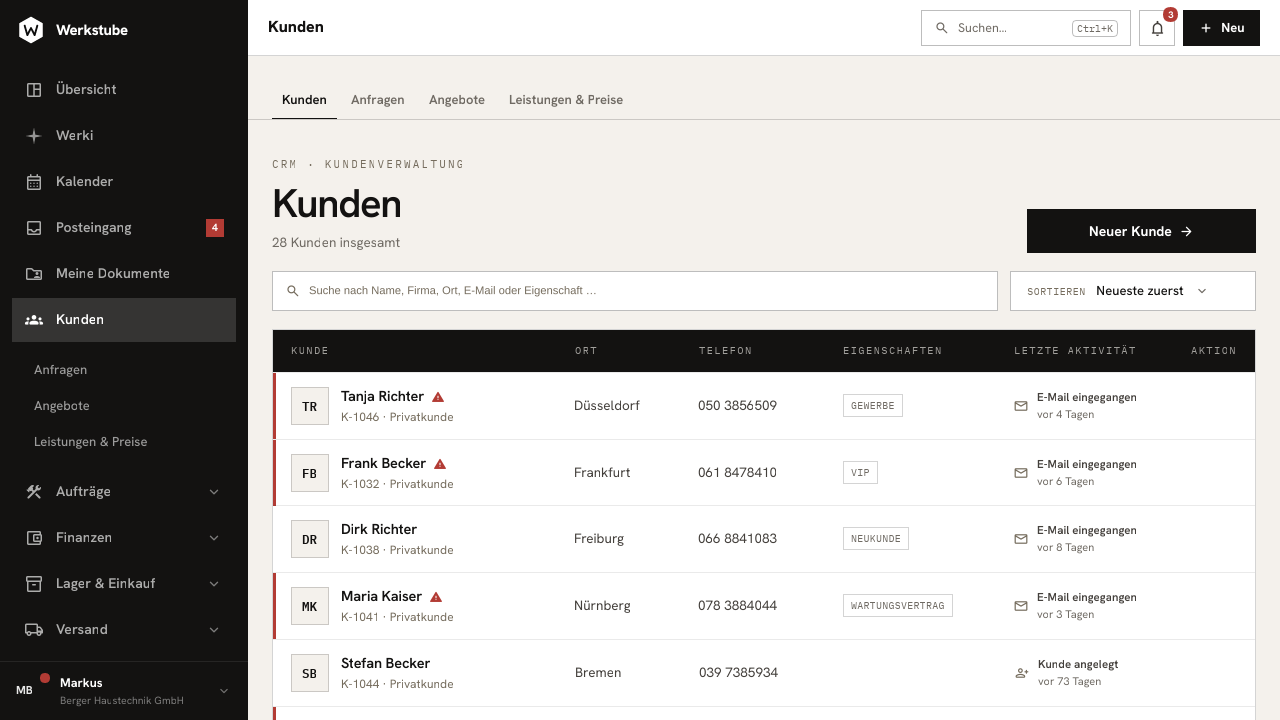Switch to the Kunden tab

click(304, 100)
